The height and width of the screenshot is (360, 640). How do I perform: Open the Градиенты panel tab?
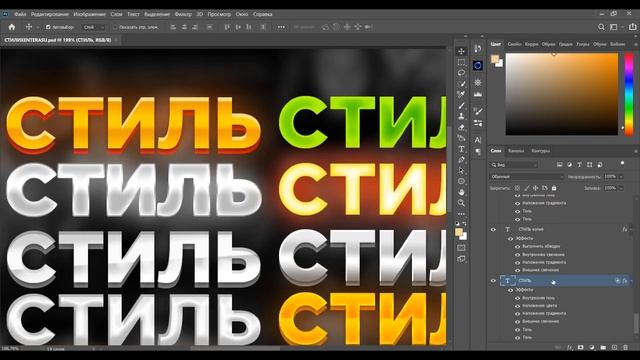click(x=565, y=44)
